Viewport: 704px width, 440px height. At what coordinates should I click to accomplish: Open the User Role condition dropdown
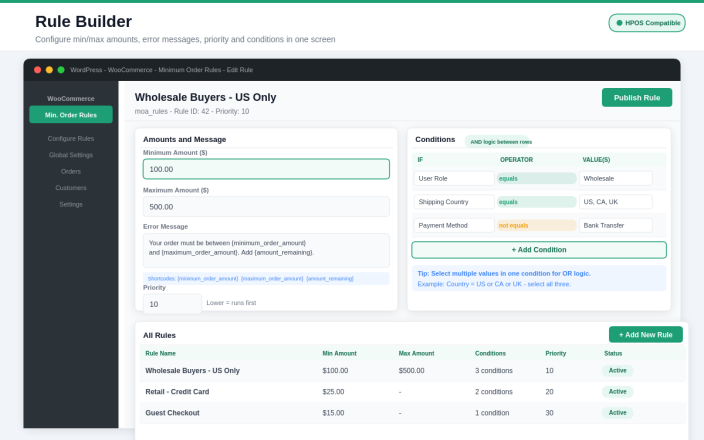pyautogui.click(x=454, y=178)
